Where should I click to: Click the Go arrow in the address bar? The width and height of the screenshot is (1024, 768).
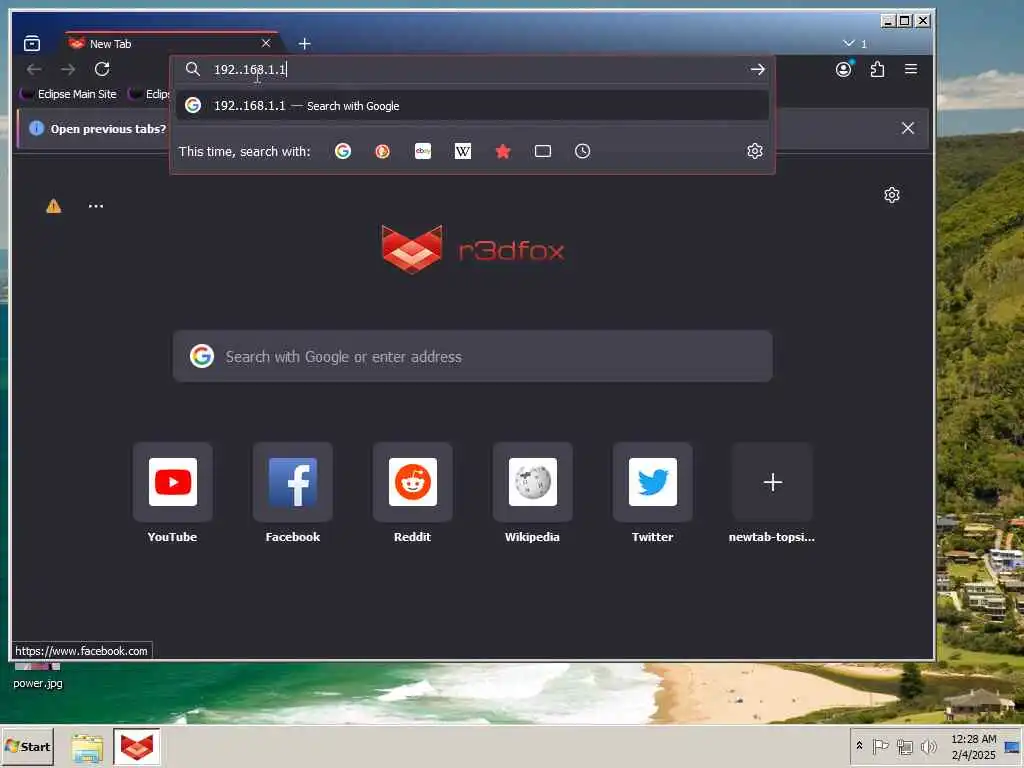pyautogui.click(x=757, y=69)
